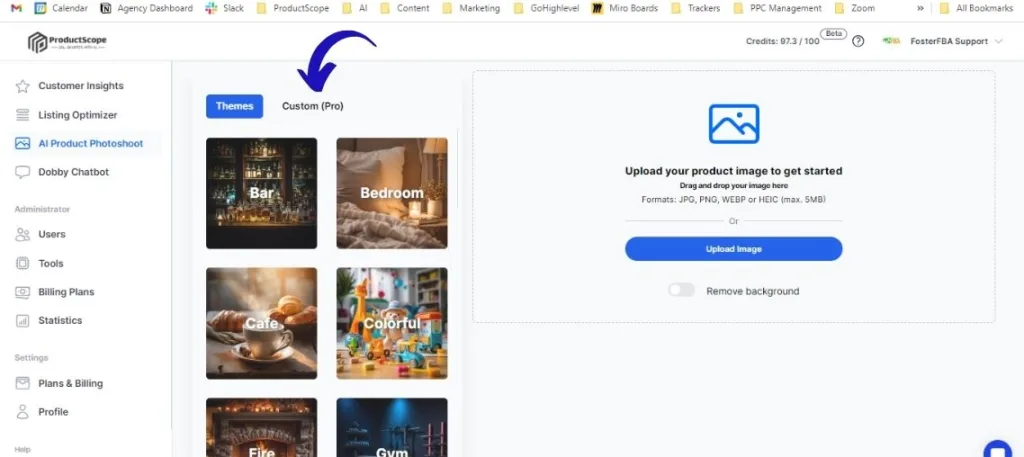Show more bookmarks with the chevron
This screenshot has width=1024, height=457.
click(920, 8)
